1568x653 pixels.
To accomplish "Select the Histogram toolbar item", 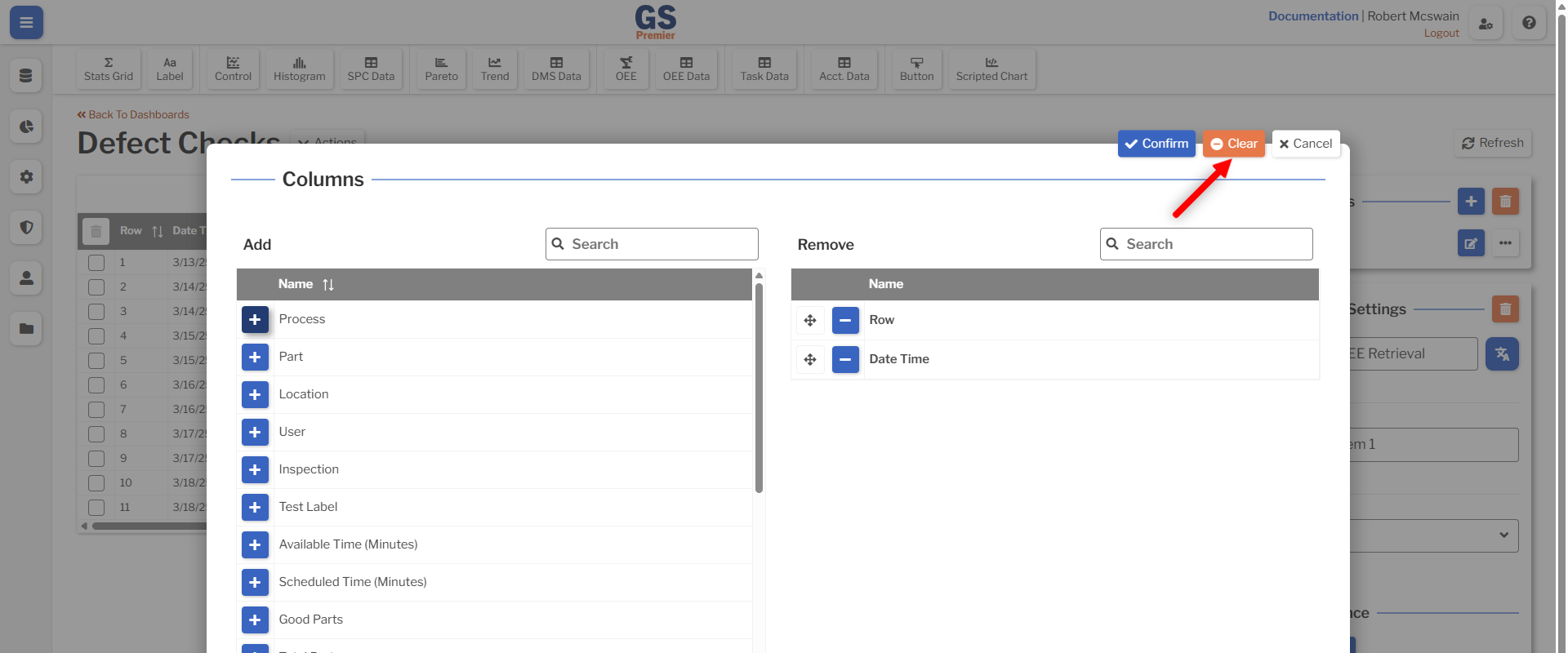I will pyautogui.click(x=299, y=69).
